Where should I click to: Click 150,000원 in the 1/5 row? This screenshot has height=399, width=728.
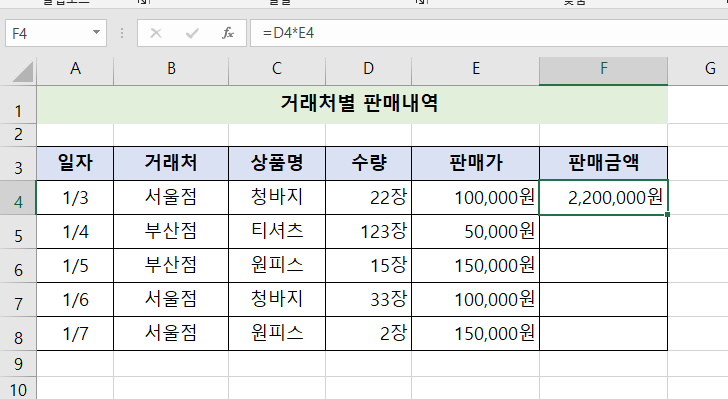click(x=475, y=266)
